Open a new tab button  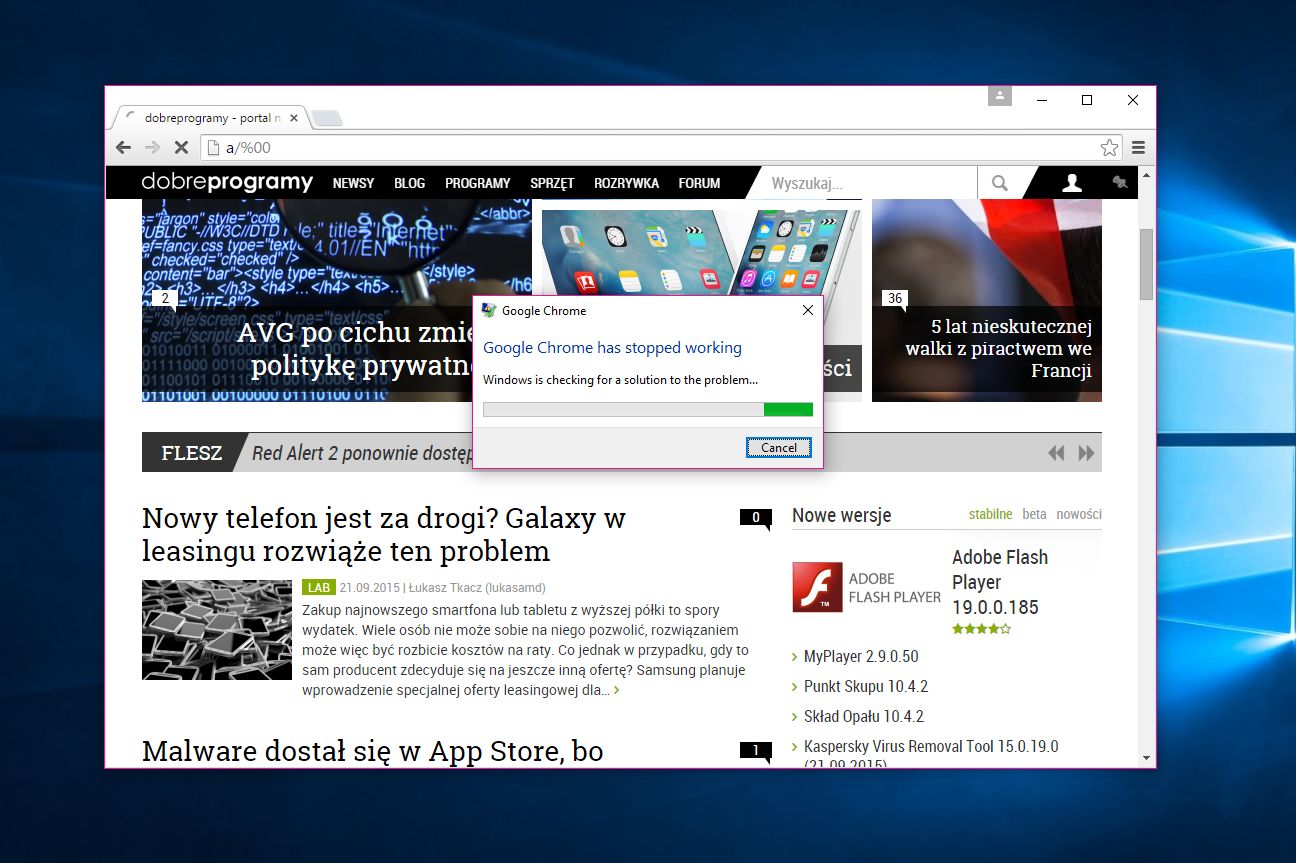pos(326,118)
